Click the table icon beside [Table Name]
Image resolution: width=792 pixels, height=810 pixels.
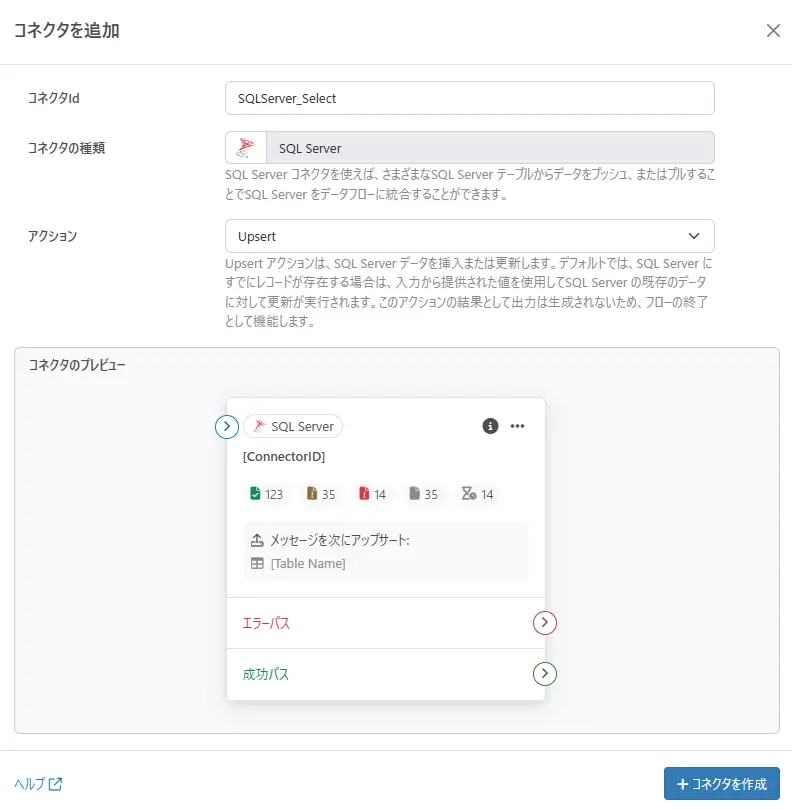257,563
